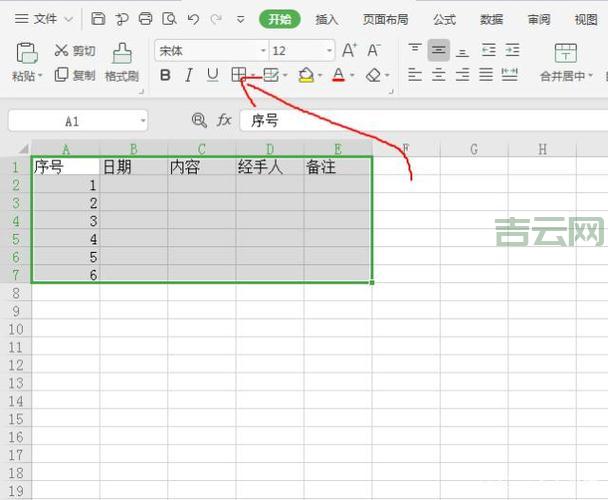608x500 pixels.
Task: Click the formula bar containing 序号
Action: point(423,121)
